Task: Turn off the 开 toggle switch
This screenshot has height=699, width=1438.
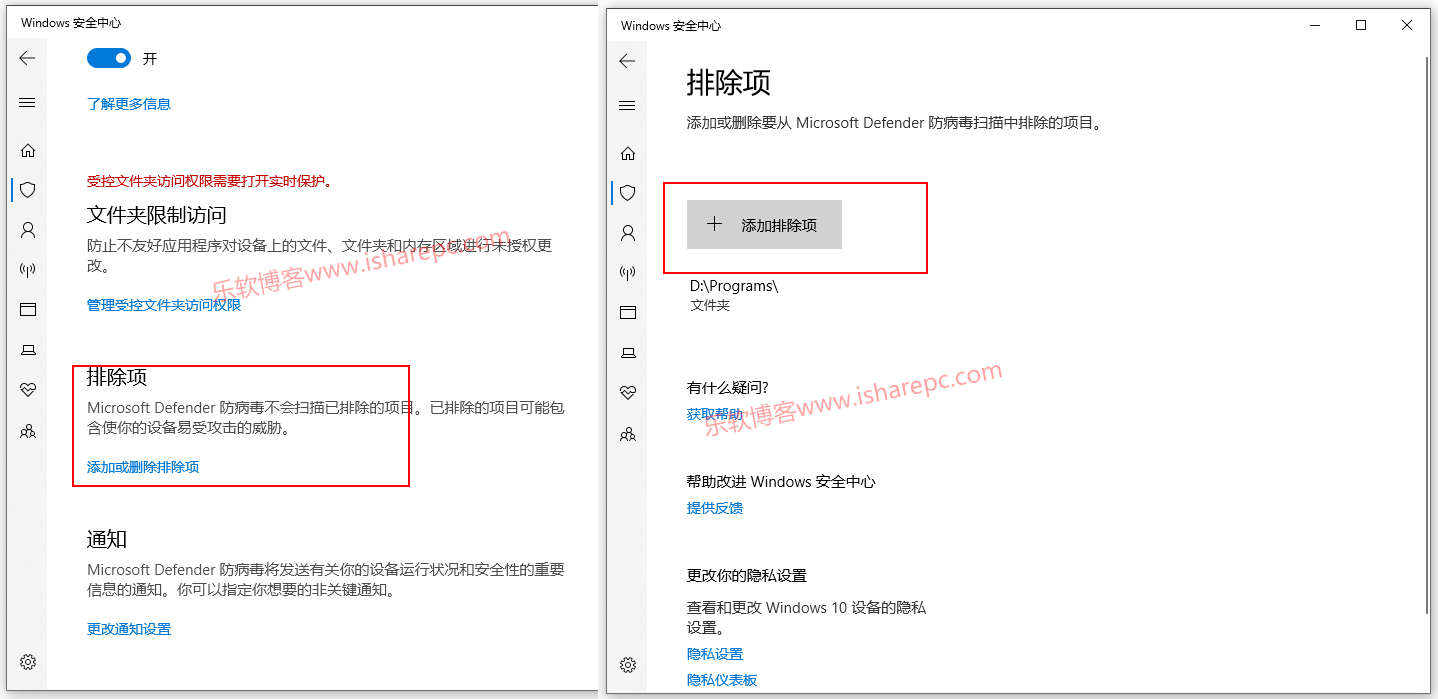Action: coord(109,58)
